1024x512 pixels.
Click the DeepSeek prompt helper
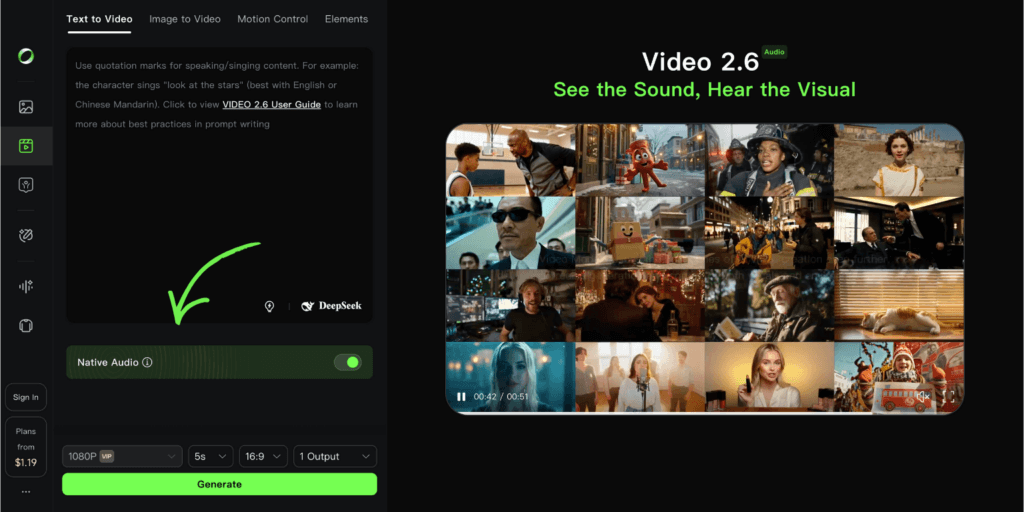[x=331, y=306]
